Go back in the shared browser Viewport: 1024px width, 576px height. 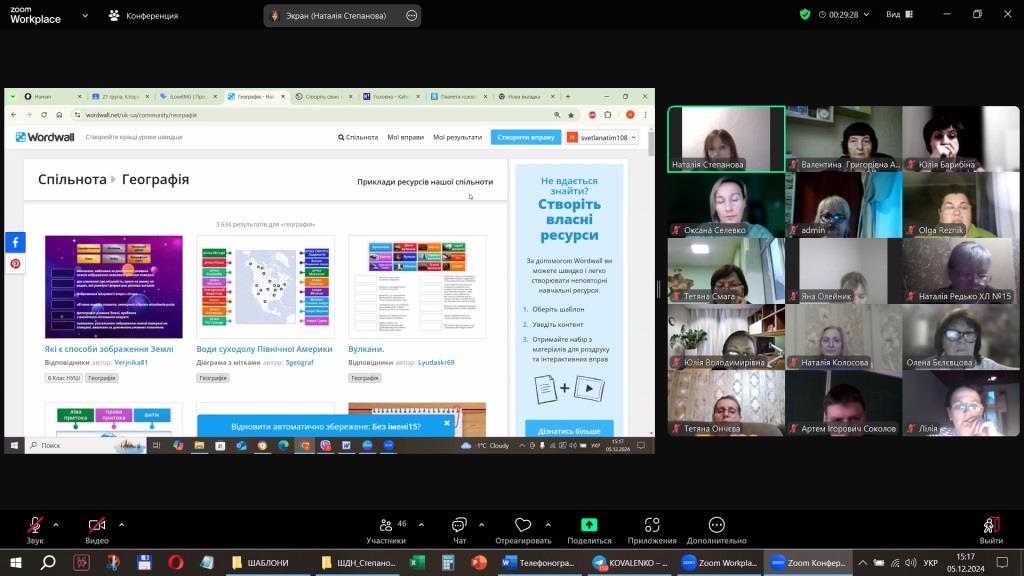coord(14,115)
